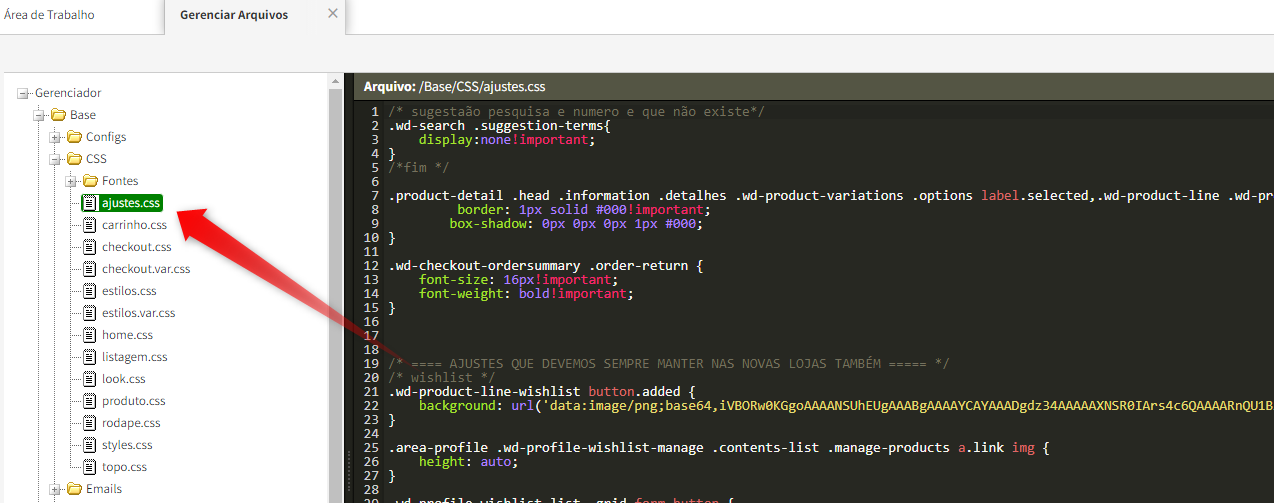Click the file tree vertical scrollbar
The width and height of the screenshot is (1274, 503).
(336, 288)
